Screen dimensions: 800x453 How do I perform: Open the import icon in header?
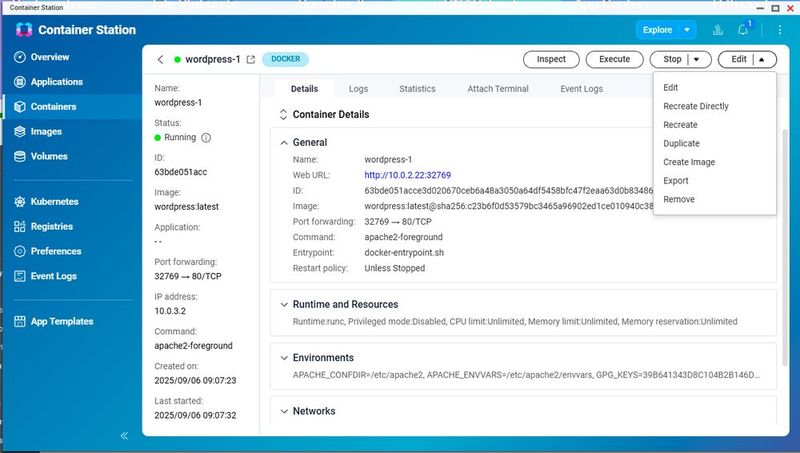point(718,30)
